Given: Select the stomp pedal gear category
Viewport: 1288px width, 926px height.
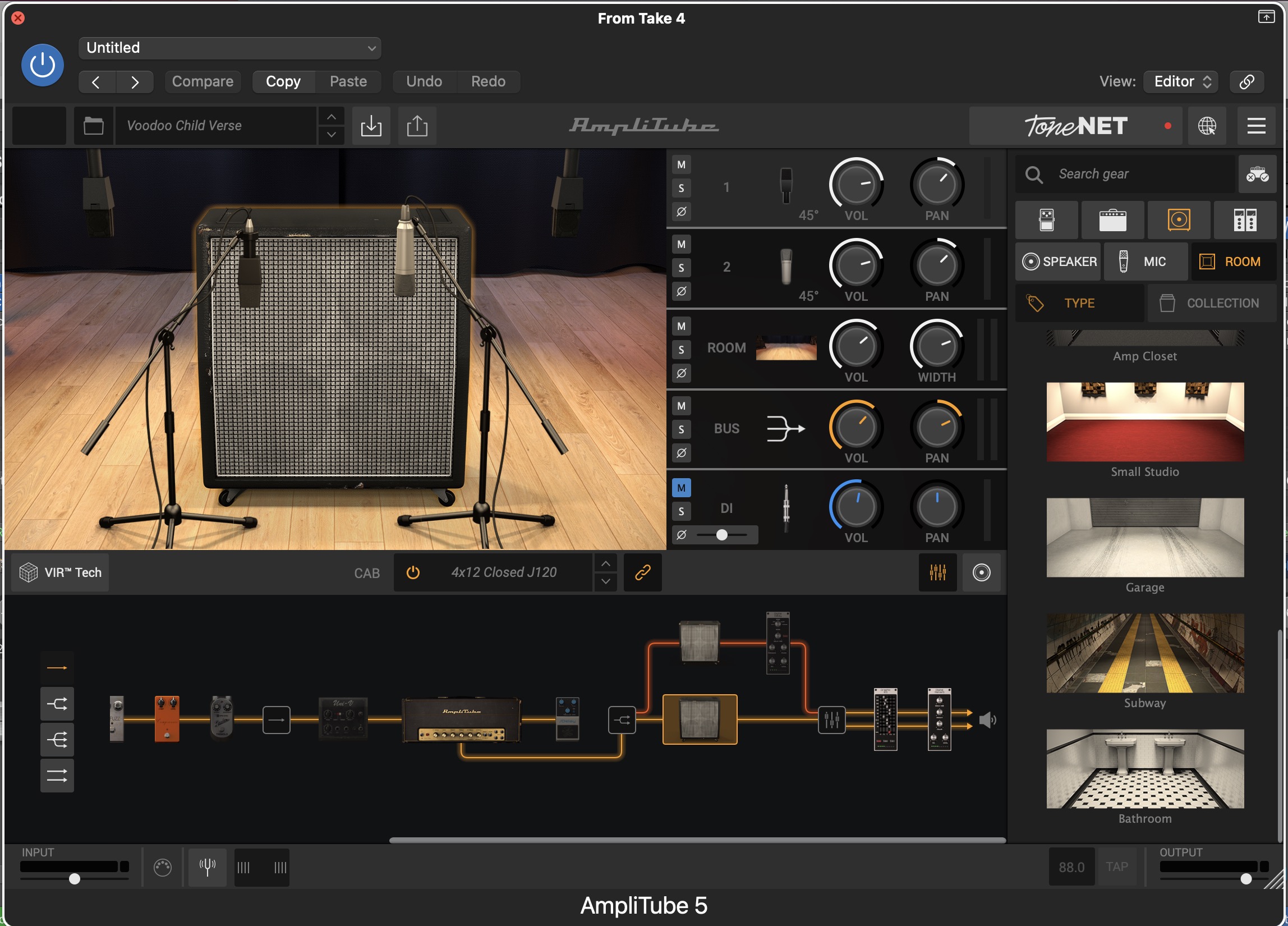Looking at the screenshot, I should [x=1046, y=220].
